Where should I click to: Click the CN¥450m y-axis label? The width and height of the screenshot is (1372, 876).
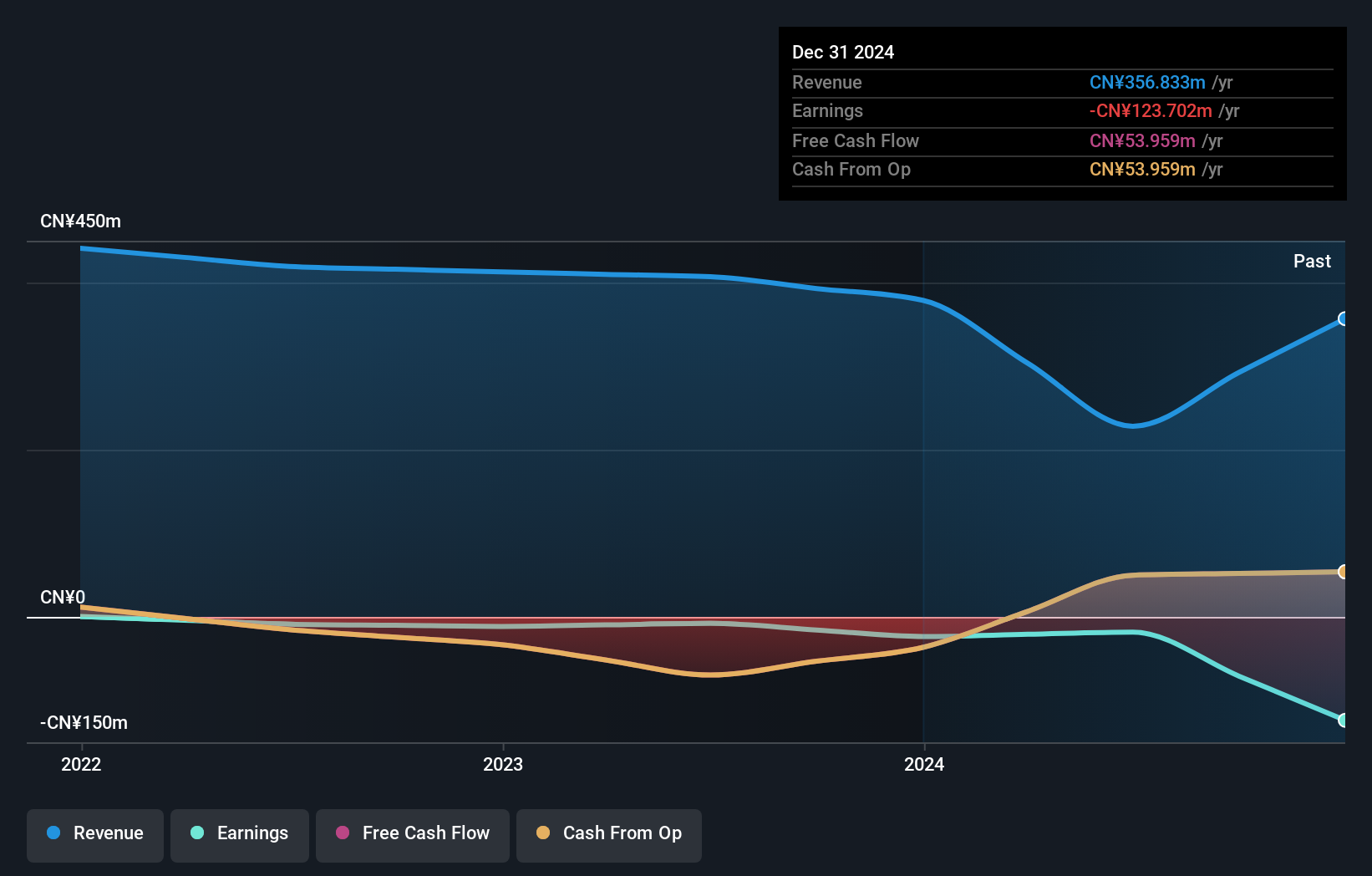(x=80, y=222)
